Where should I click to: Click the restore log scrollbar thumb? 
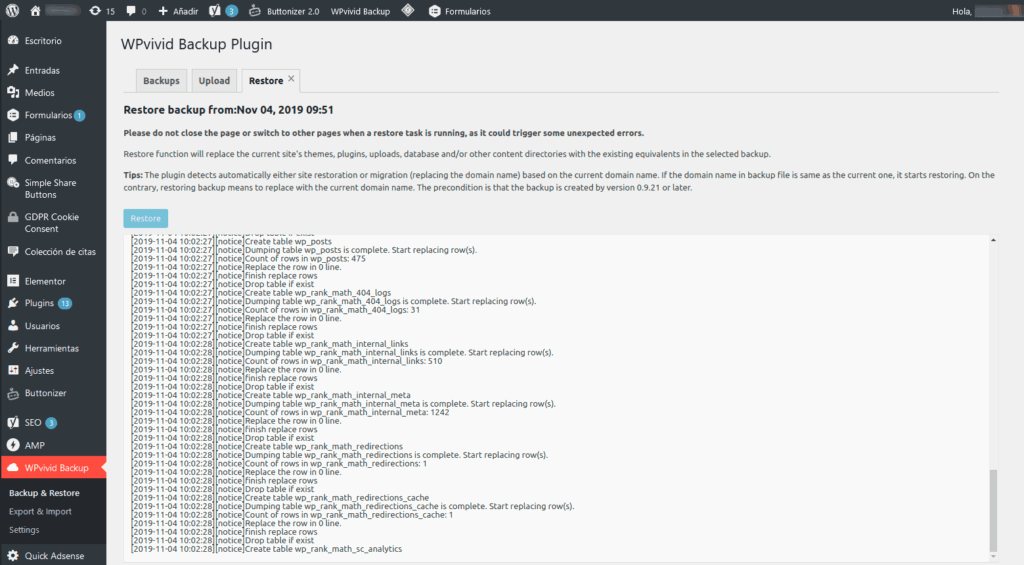(x=992, y=510)
